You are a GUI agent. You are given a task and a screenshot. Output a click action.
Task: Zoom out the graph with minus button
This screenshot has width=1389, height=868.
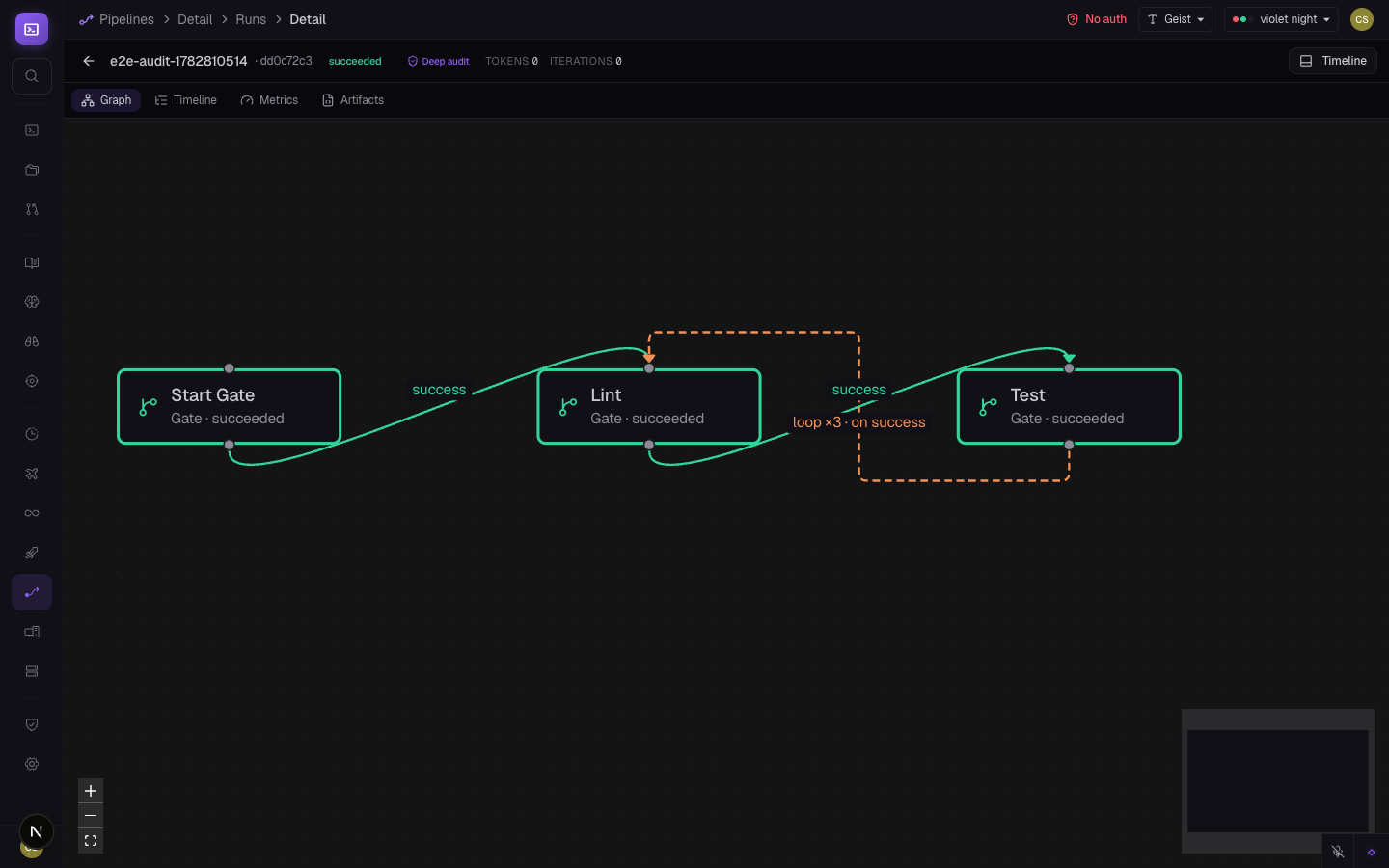point(91,816)
